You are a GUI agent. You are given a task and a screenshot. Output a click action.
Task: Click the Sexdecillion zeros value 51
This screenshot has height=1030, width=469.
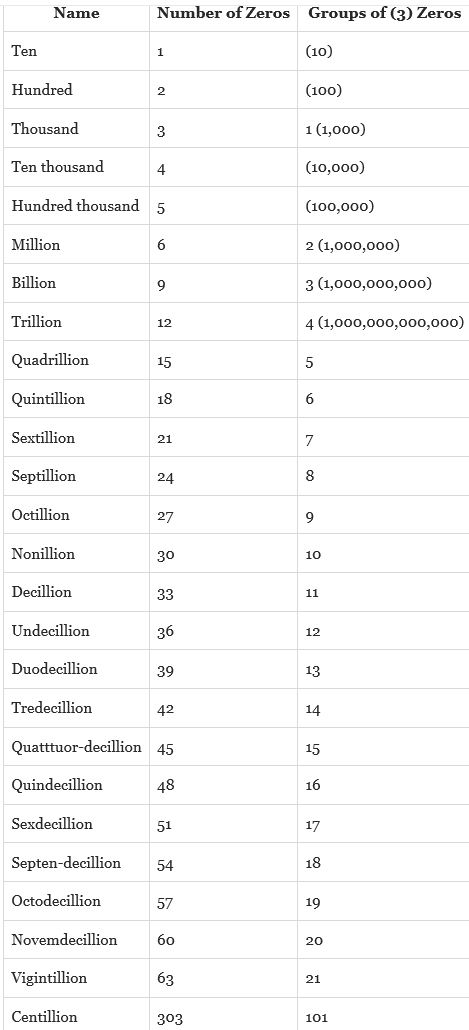coord(164,825)
